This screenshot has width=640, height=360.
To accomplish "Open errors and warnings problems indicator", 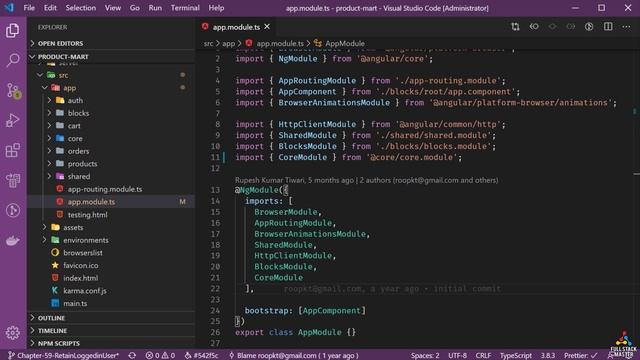I will click(x=160, y=356).
